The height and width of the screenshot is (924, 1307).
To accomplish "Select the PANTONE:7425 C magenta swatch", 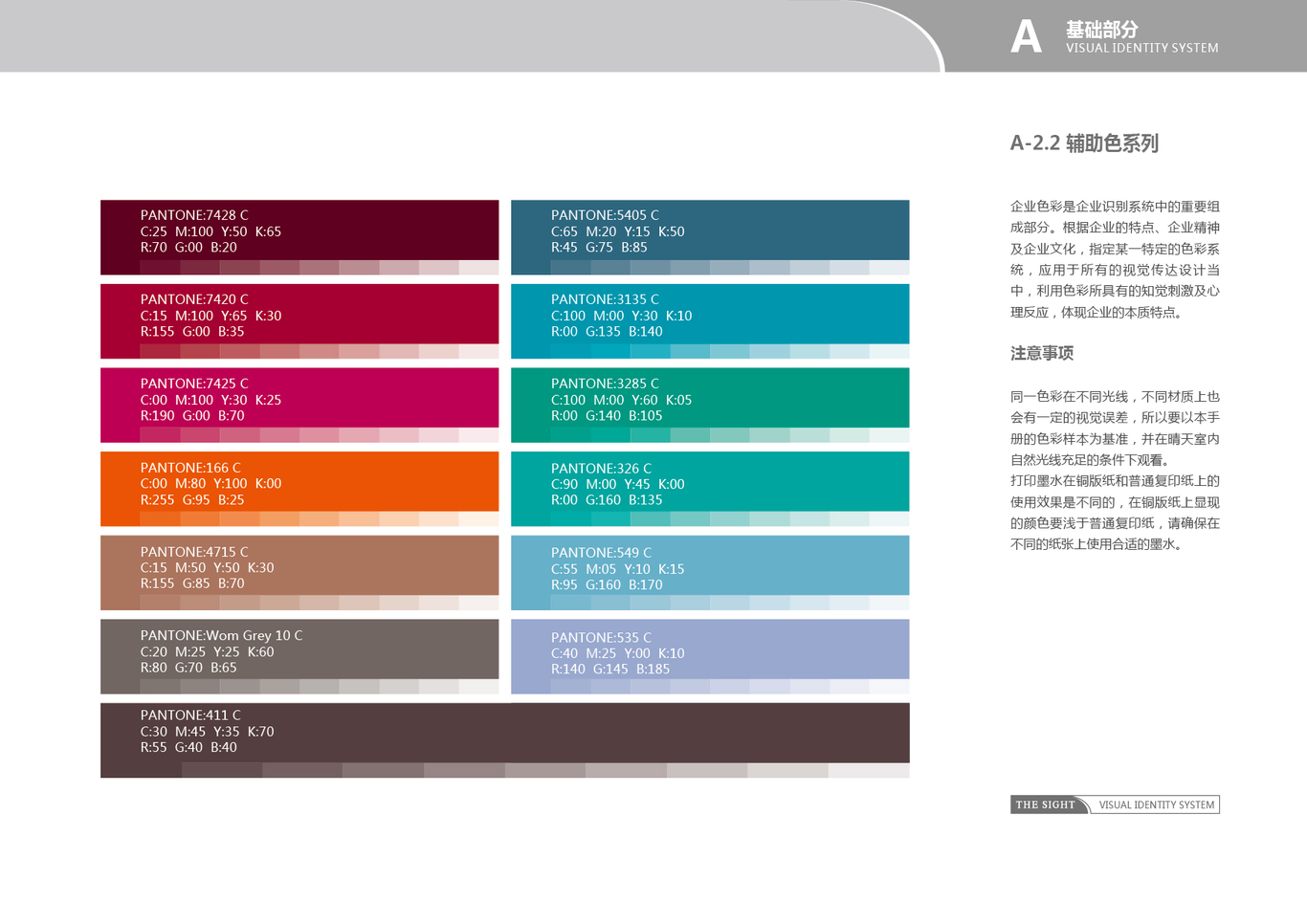I will coord(299,406).
